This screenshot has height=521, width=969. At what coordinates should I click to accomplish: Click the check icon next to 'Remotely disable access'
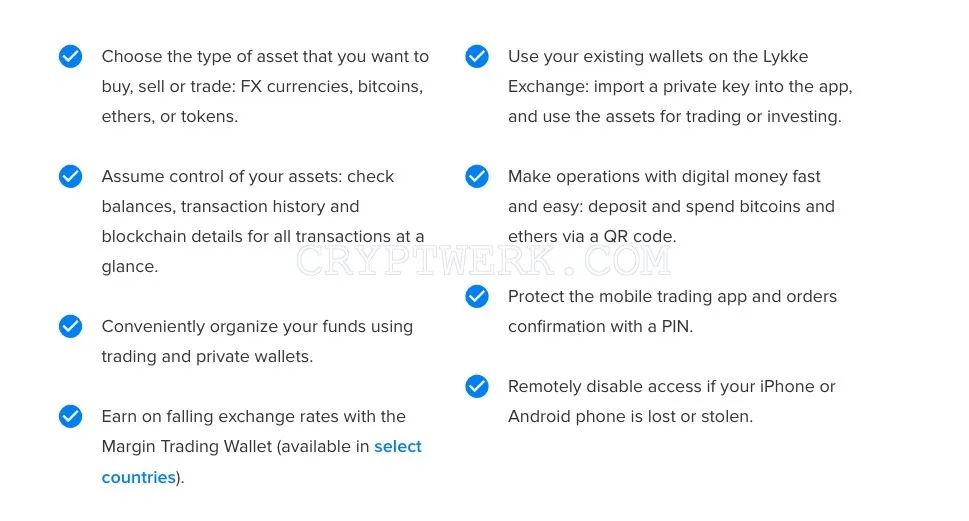pyautogui.click(x=477, y=386)
